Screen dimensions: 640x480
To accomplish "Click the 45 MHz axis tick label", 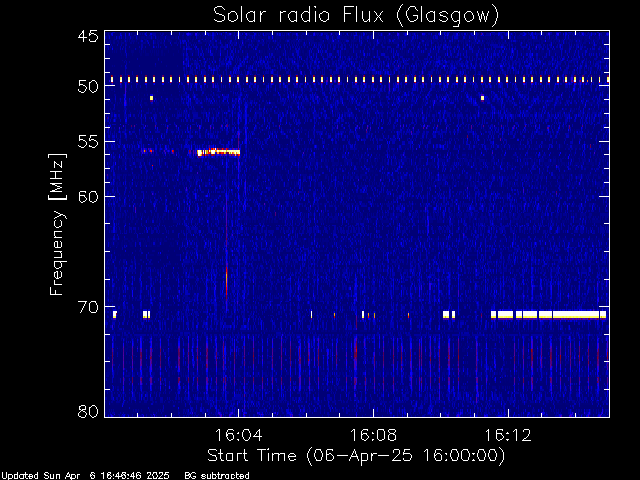I will click(x=88, y=36).
